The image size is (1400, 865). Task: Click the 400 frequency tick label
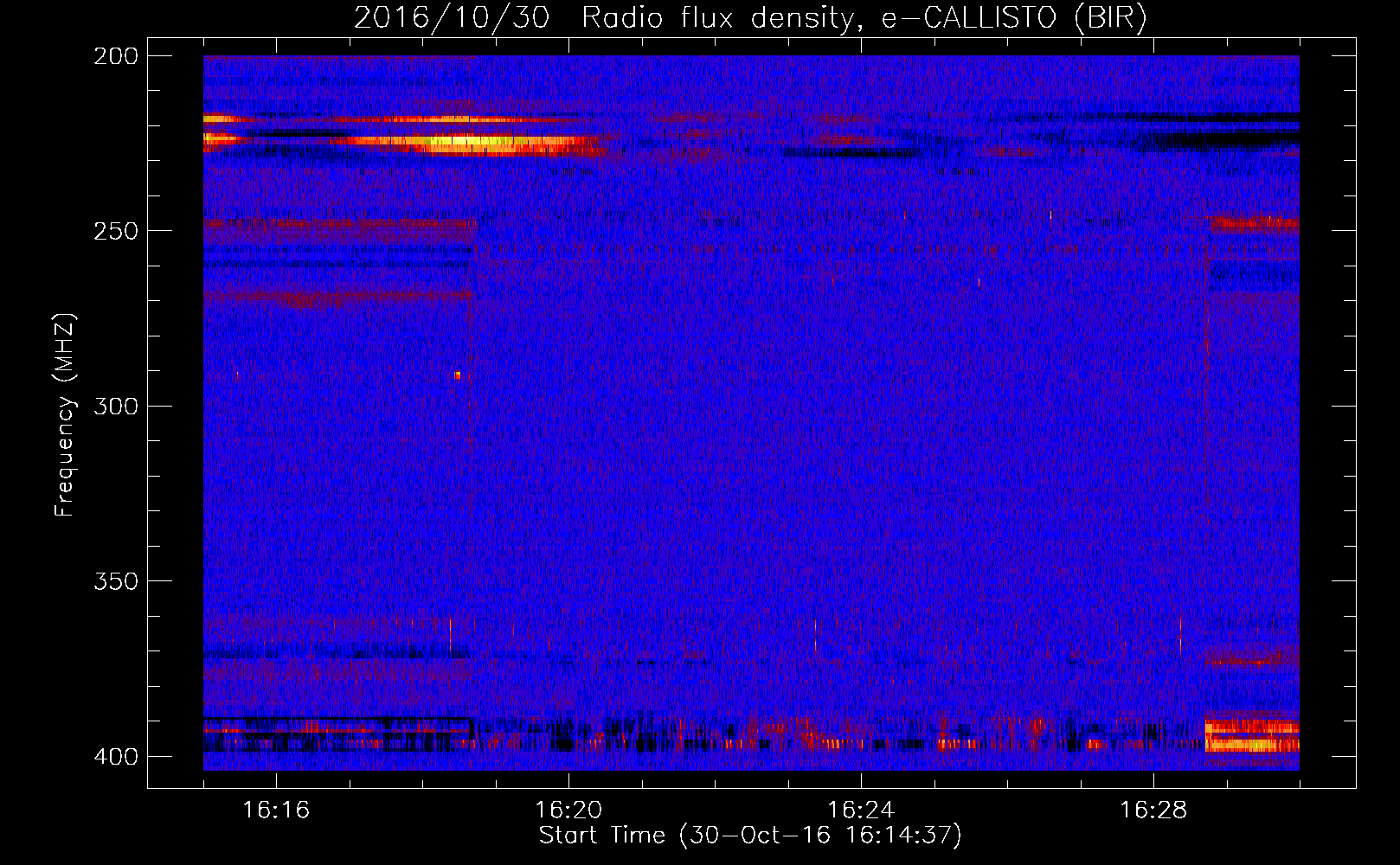[116, 756]
